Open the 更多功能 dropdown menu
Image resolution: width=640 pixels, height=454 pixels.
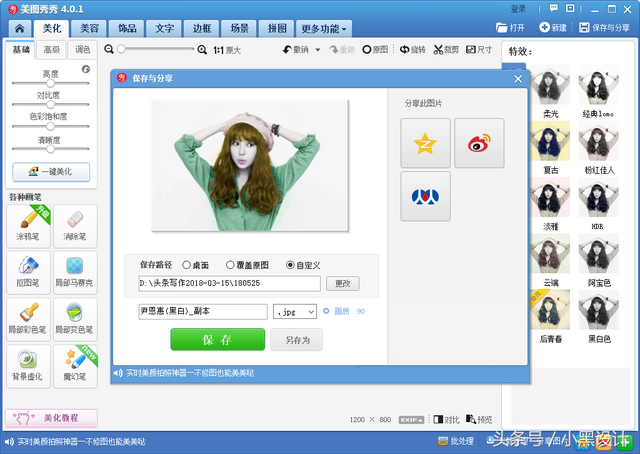(x=324, y=29)
